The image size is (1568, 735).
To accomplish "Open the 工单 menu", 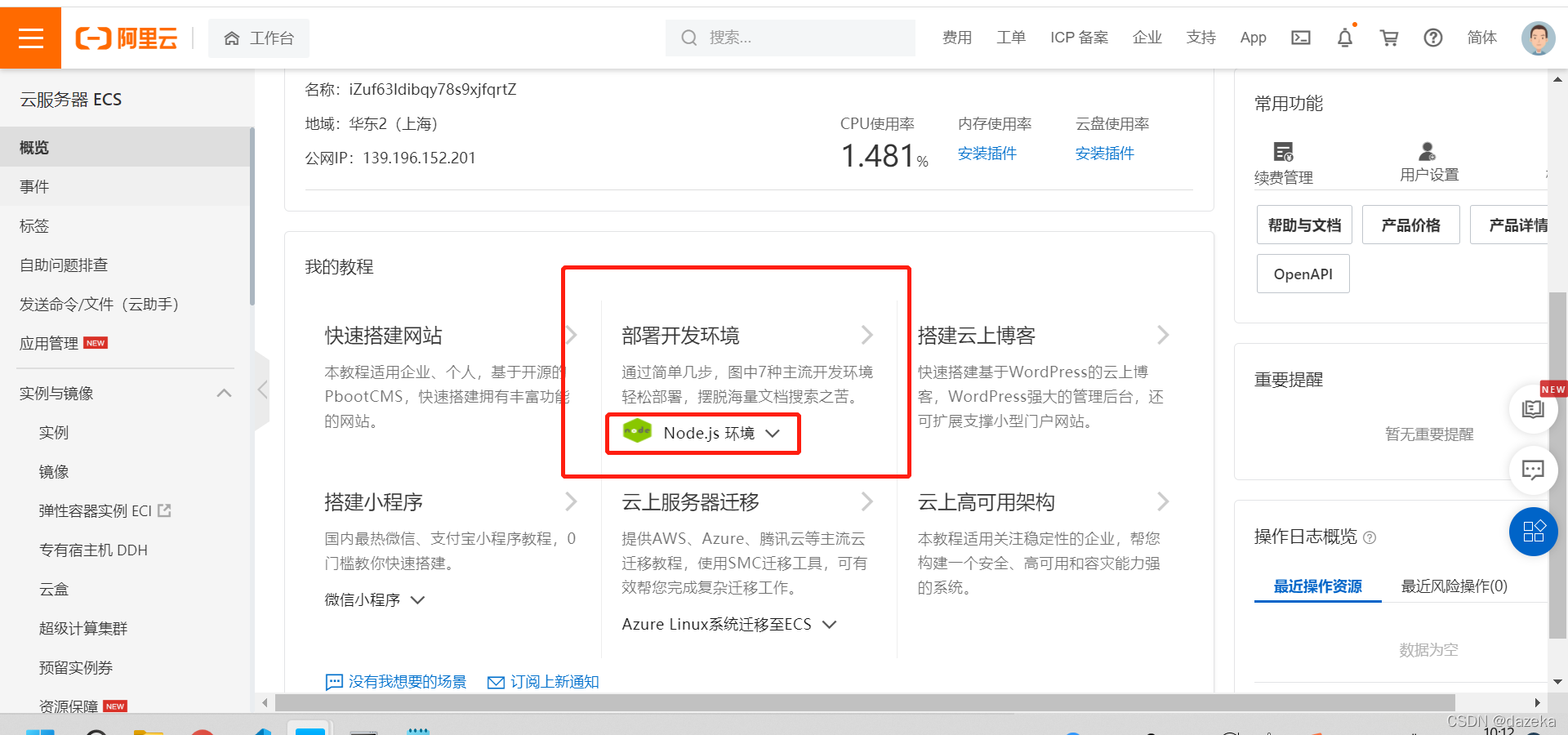I will 1011,38.
